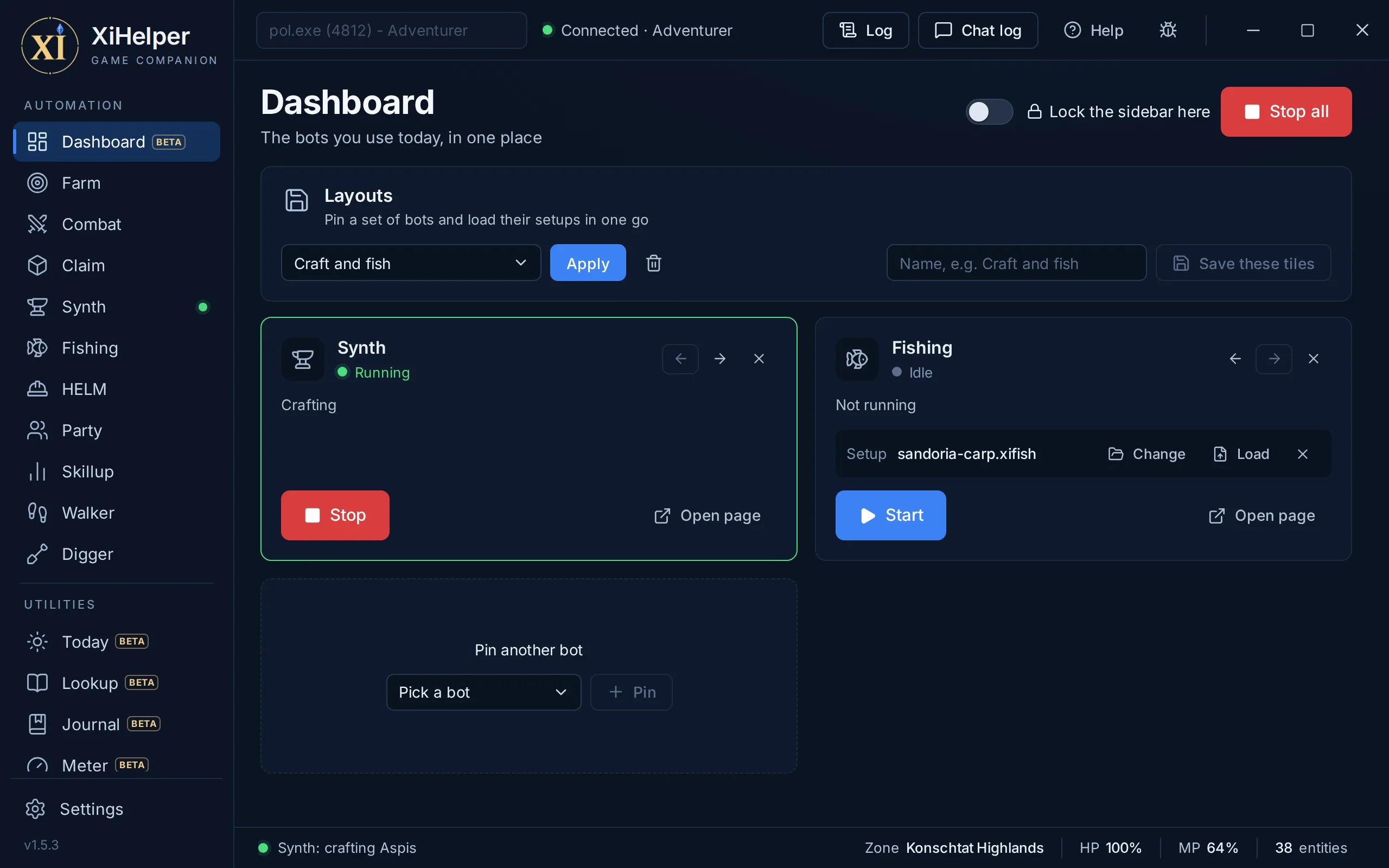The width and height of the screenshot is (1389, 868).
Task: Move Fishing tile left with arrow
Action: (x=1235, y=359)
